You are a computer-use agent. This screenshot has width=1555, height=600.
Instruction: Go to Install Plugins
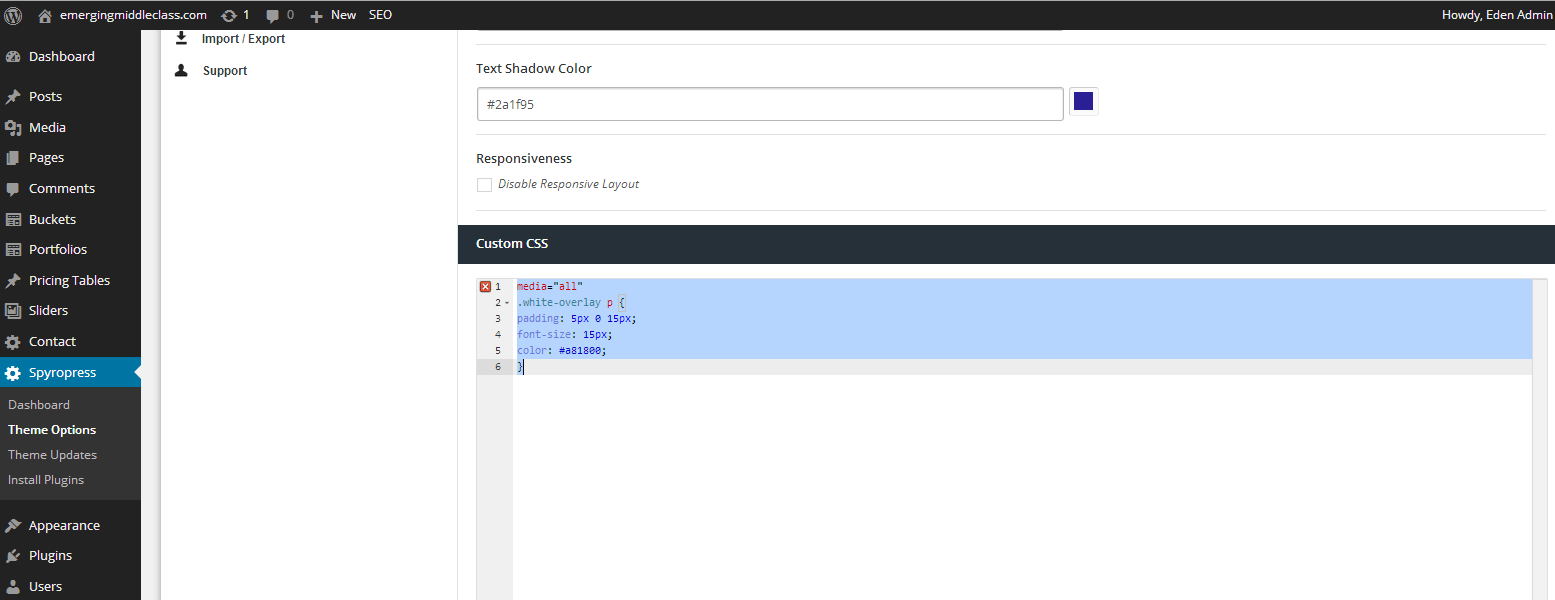pos(45,479)
